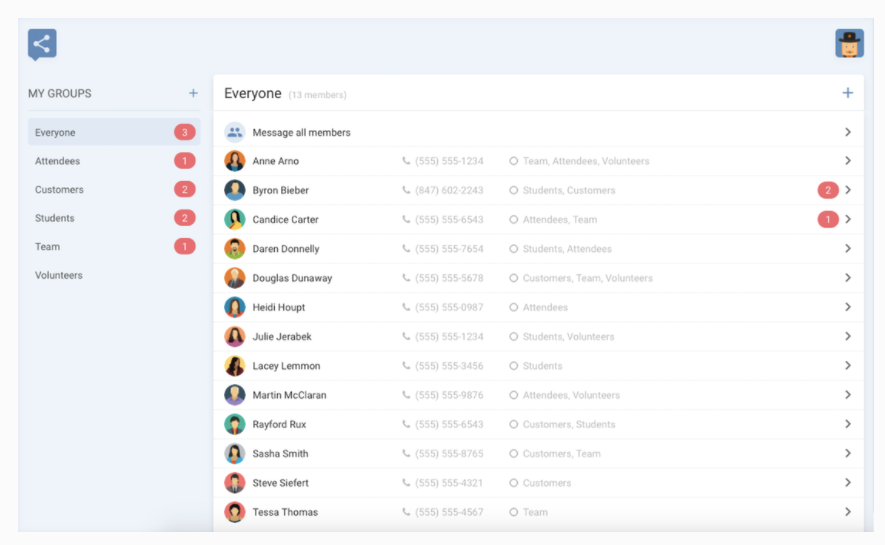Open contact Steve Siefert by name
This screenshot has width=885, height=545.
pyautogui.click(x=281, y=484)
